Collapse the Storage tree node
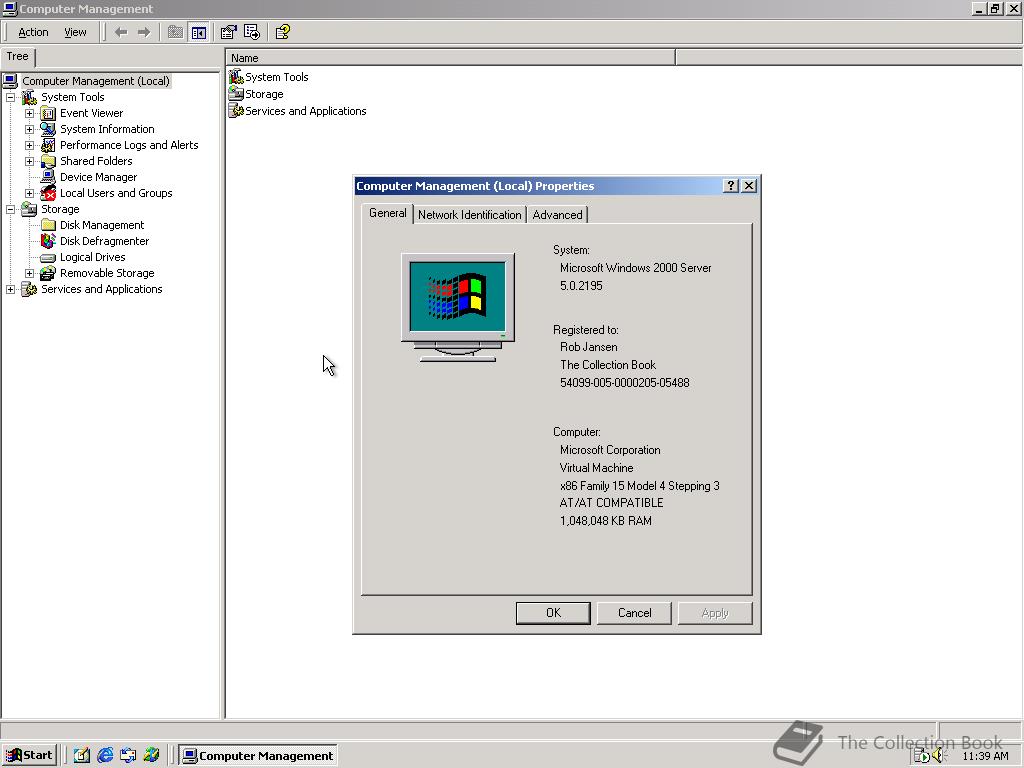The height and width of the screenshot is (768, 1024). tap(10, 209)
